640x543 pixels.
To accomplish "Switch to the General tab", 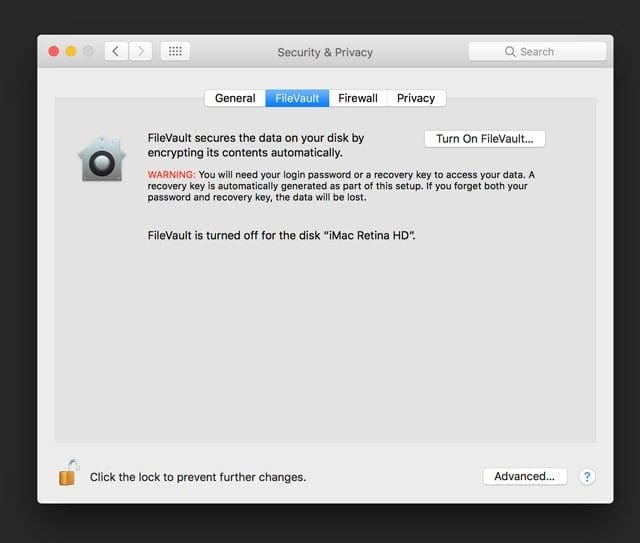I will (235, 98).
